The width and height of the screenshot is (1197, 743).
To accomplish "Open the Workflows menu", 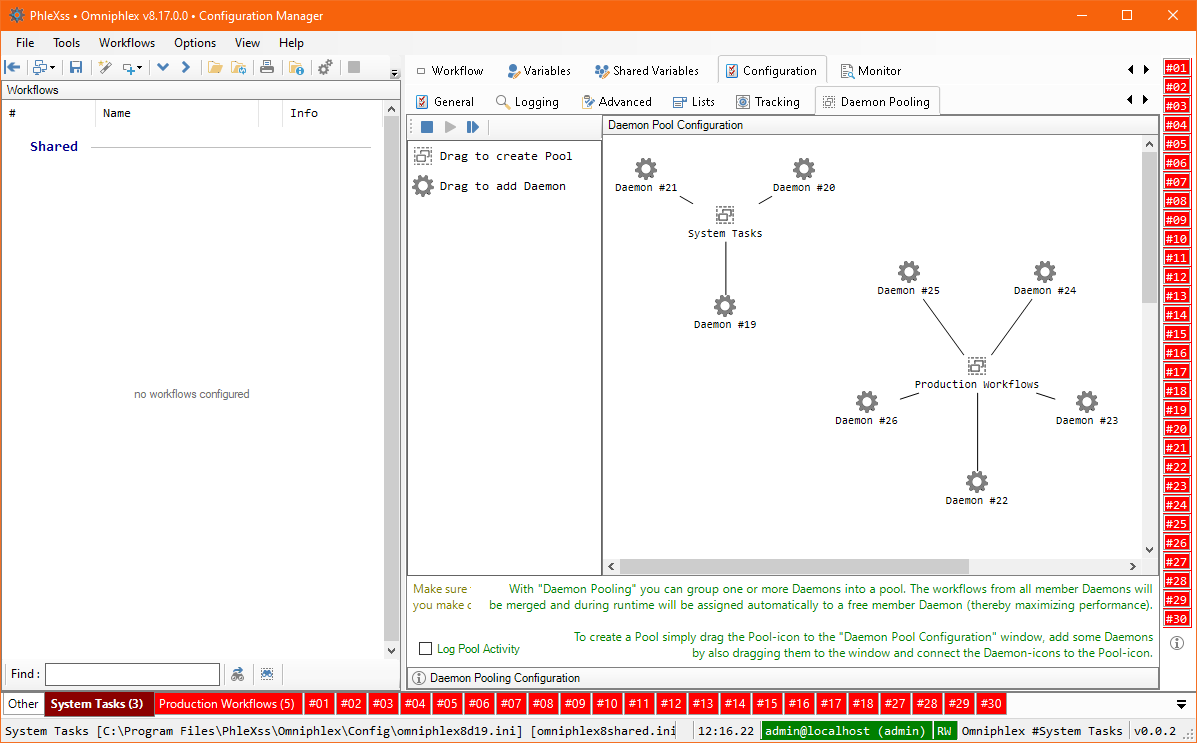I will click(x=127, y=43).
